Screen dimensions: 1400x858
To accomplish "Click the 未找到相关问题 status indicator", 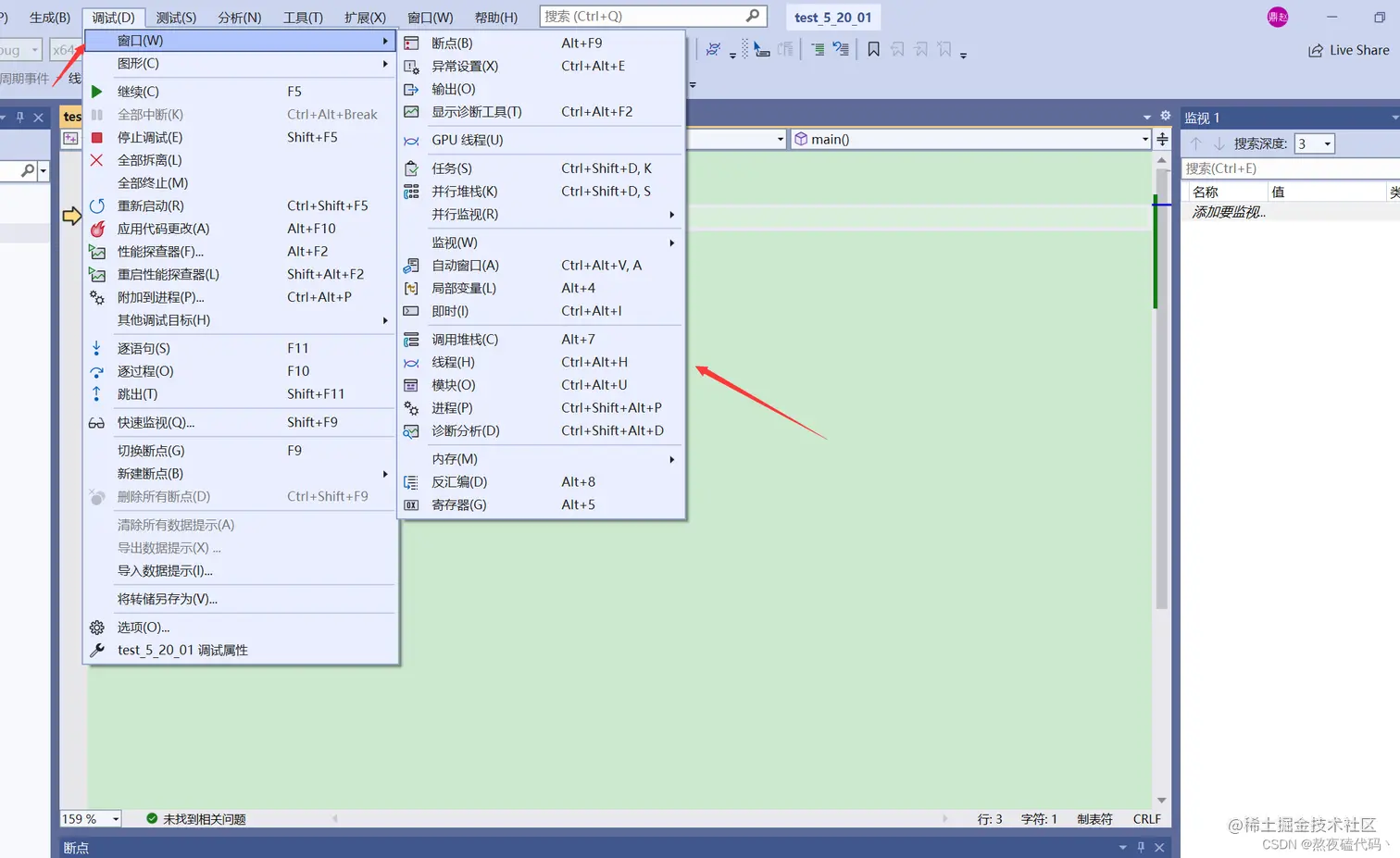I will [196, 819].
